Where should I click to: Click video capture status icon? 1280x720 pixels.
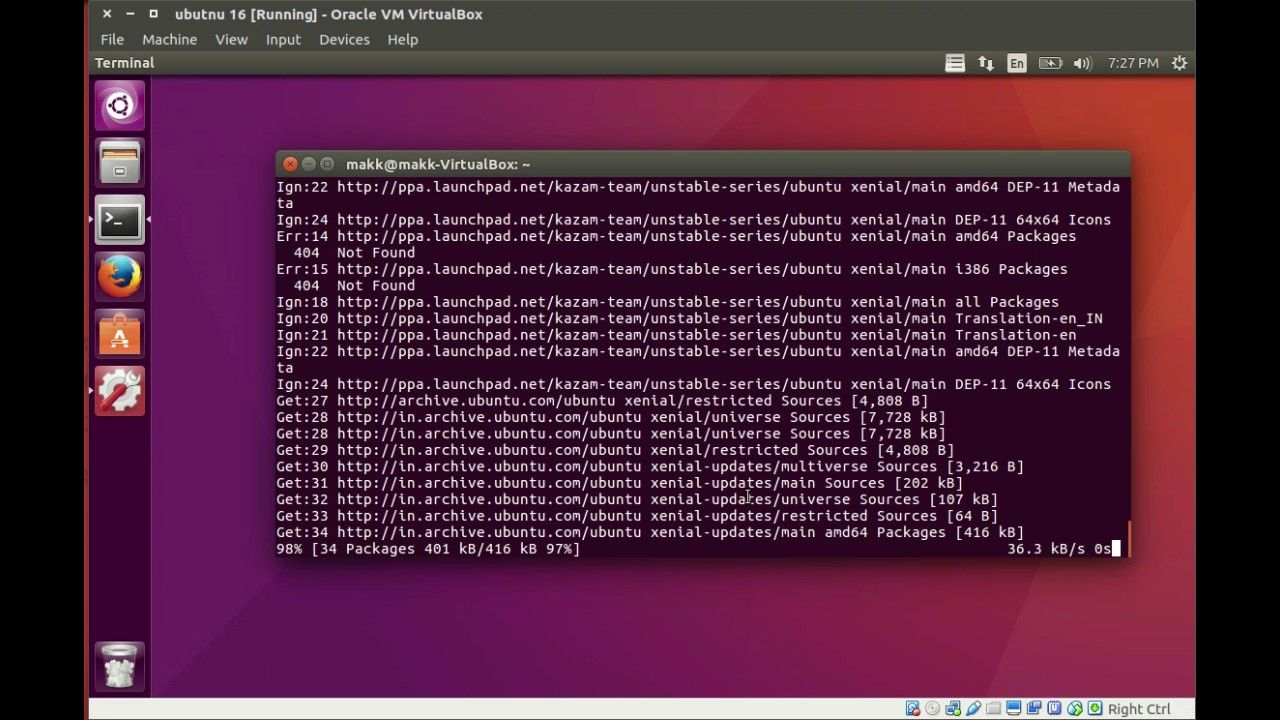click(1034, 709)
